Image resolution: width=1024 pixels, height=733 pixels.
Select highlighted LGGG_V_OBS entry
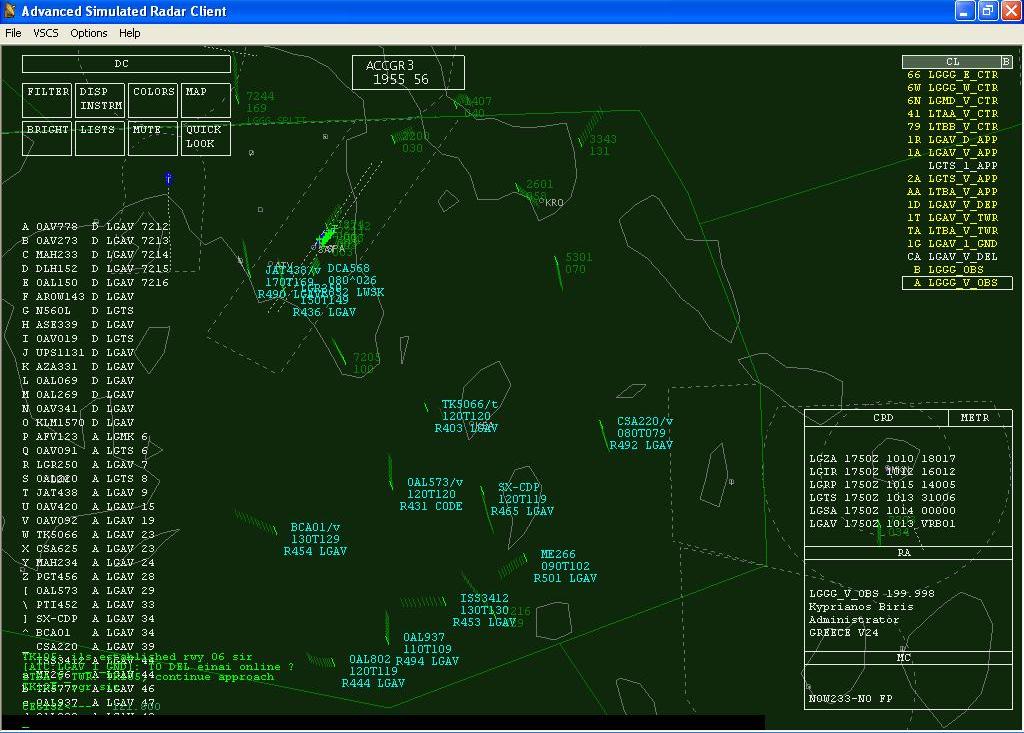pos(957,283)
